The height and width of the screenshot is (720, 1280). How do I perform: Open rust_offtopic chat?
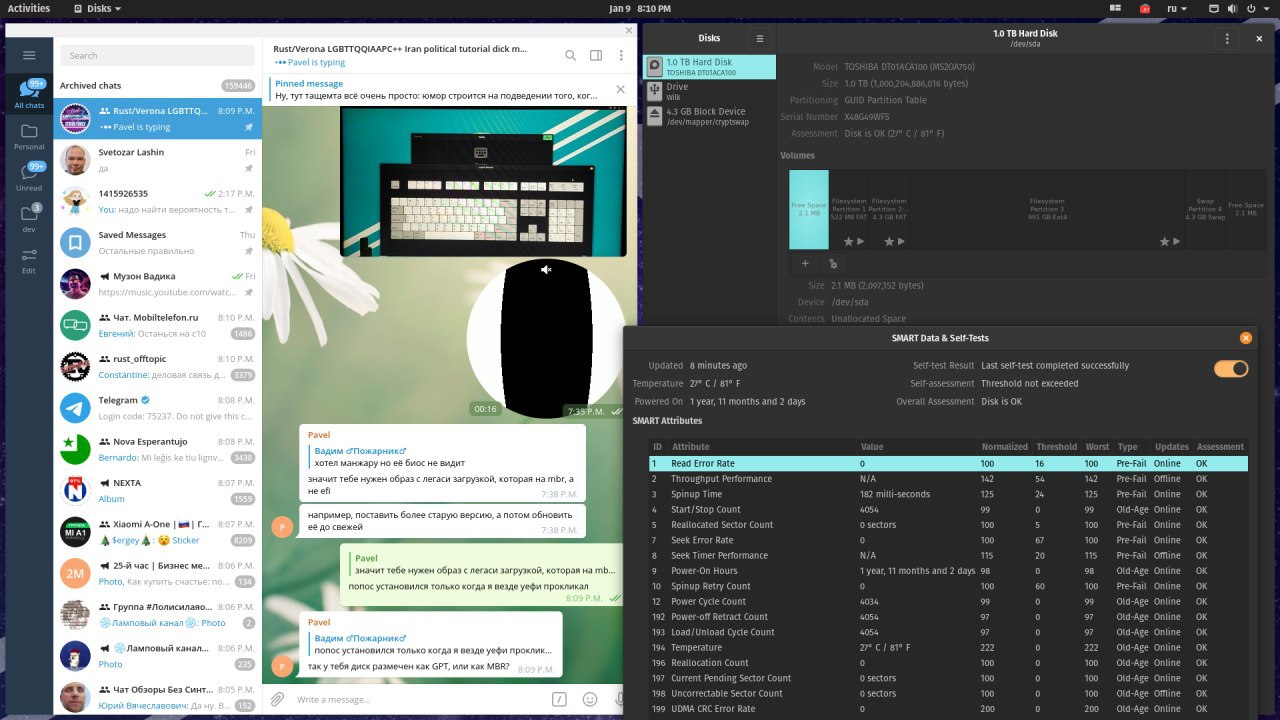(158, 367)
